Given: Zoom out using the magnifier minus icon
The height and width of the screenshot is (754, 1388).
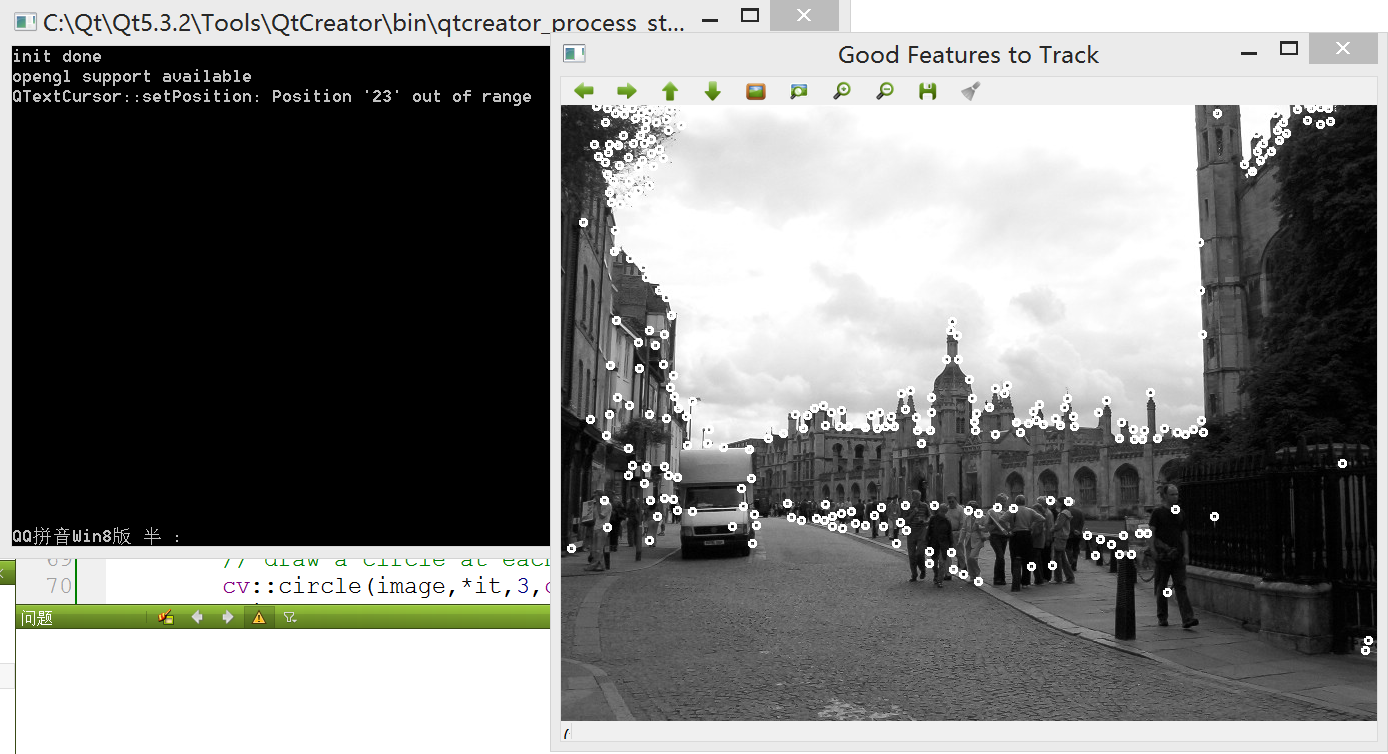Looking at the screenshot, I should point(885,91).
